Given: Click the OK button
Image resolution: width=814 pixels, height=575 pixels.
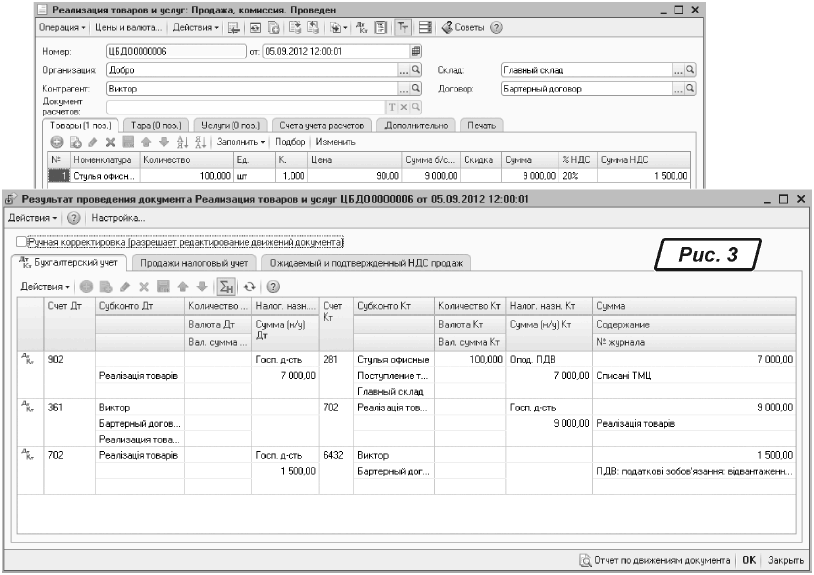Looking at the screenshot, I should pos(749,561).
